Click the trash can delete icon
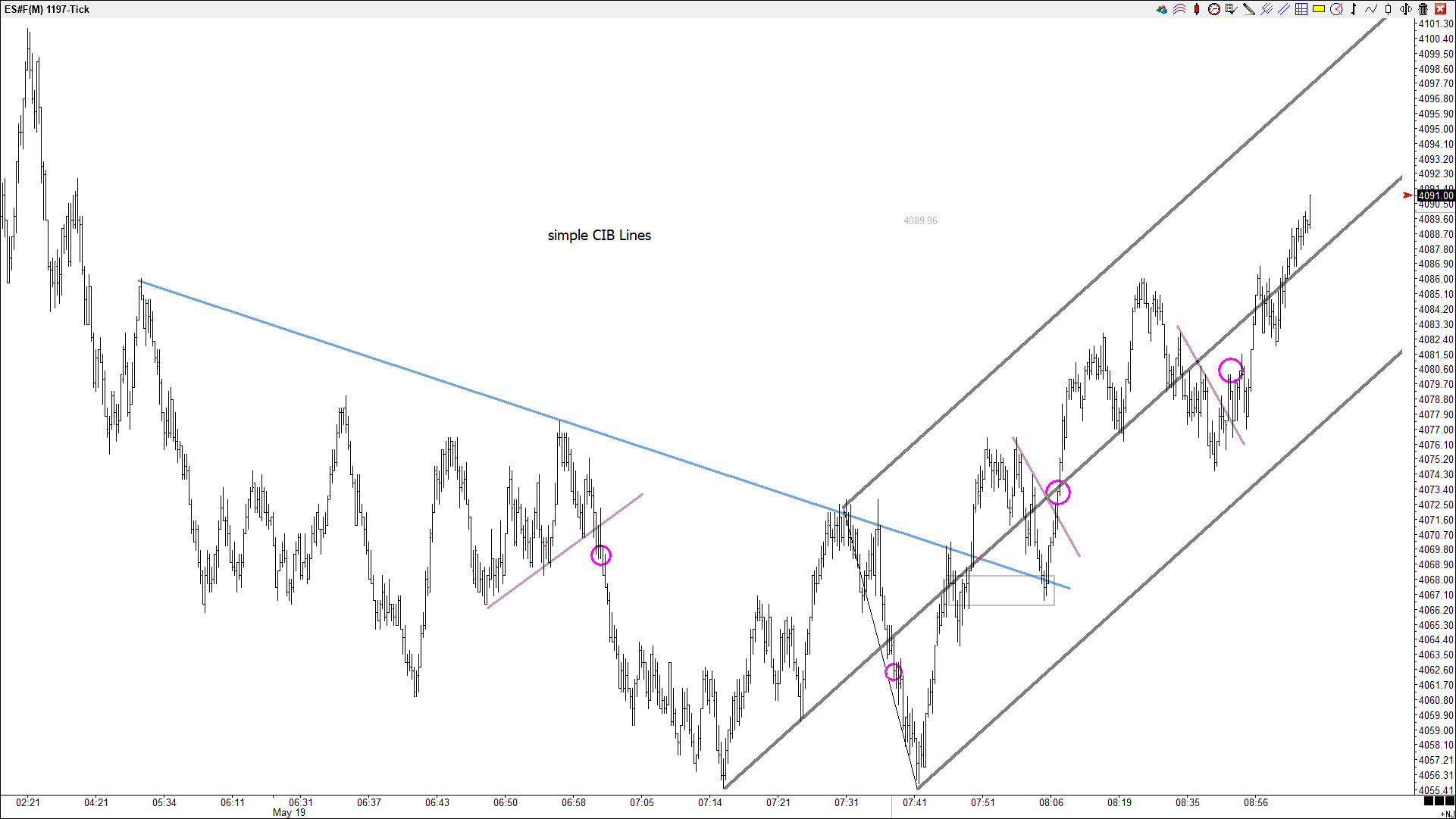The image size is (1456, 819). (x=1423, y=9)
